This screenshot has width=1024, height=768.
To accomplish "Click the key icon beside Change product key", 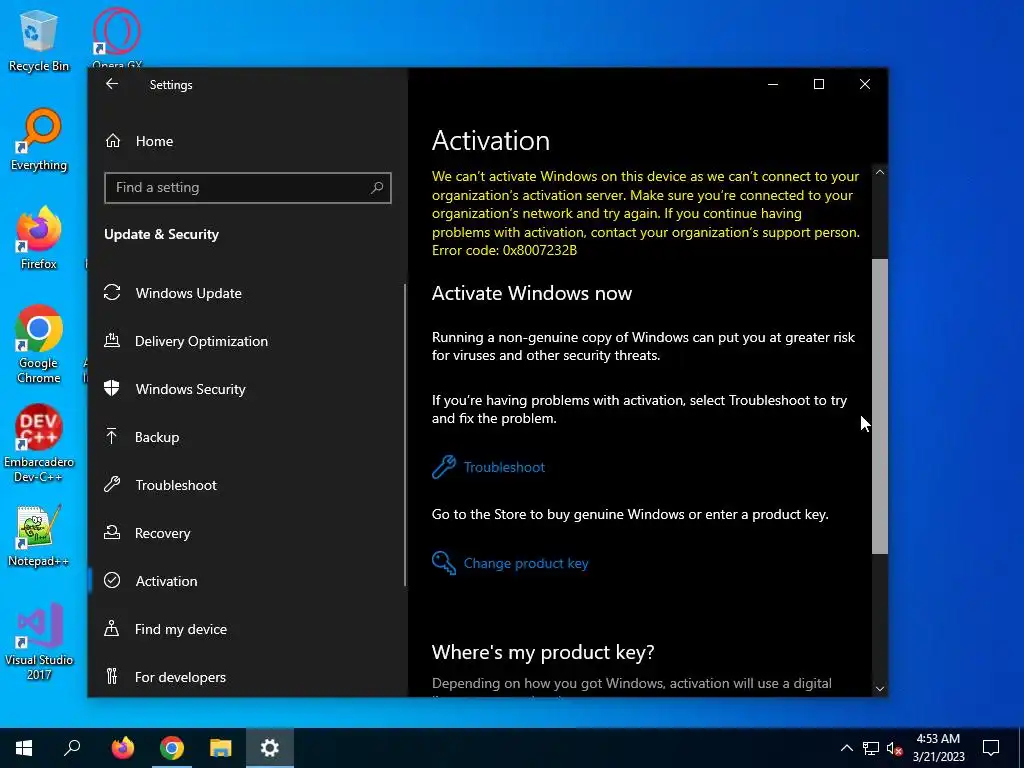I will (x=443, y=562).
